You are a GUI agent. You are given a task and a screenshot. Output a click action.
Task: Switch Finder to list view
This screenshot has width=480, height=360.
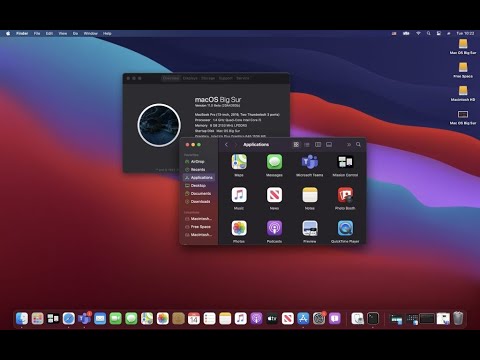tap(307, 144)
